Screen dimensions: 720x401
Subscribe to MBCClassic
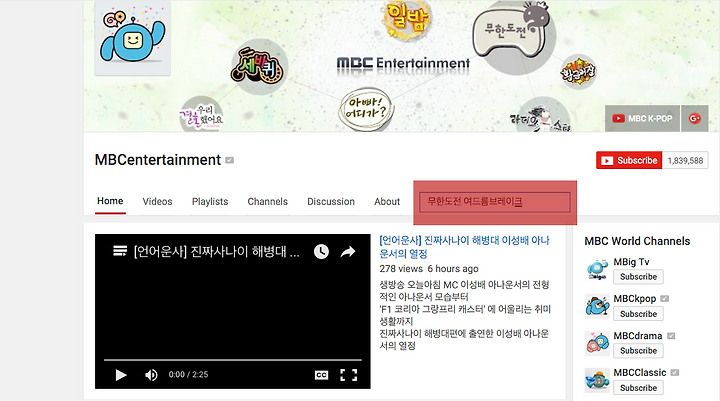(638, 388)
